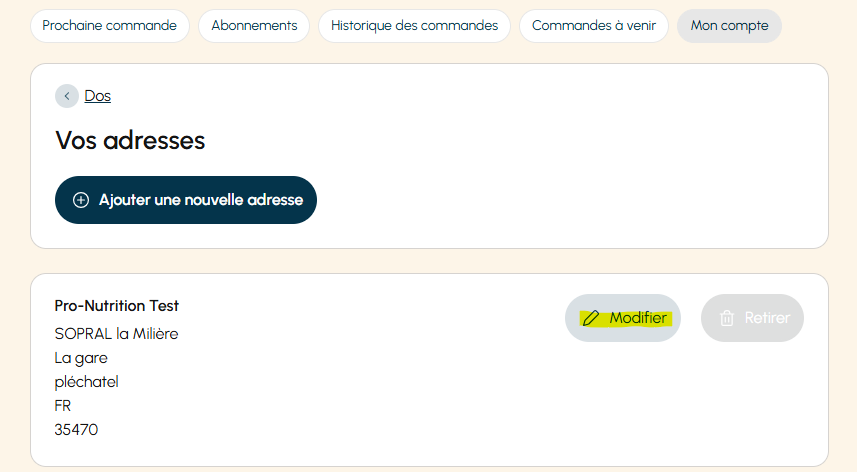Click the Modifier button
This screenshot has width=857, height=472.
[x=623, y=318]
